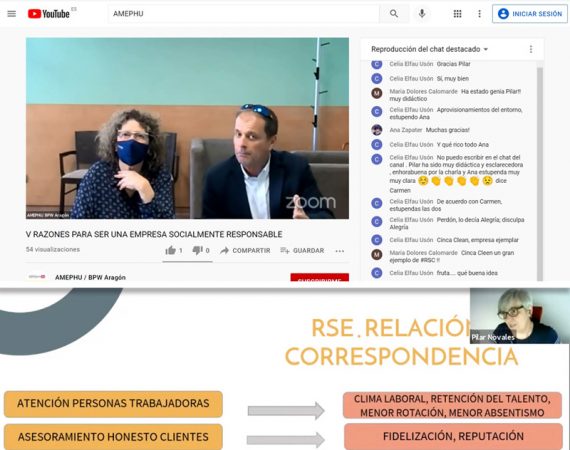Viewport: 570px width, 450px height.
Task: Open chat panel options menu
Action: pyautogui.click(x=531, y=49)
